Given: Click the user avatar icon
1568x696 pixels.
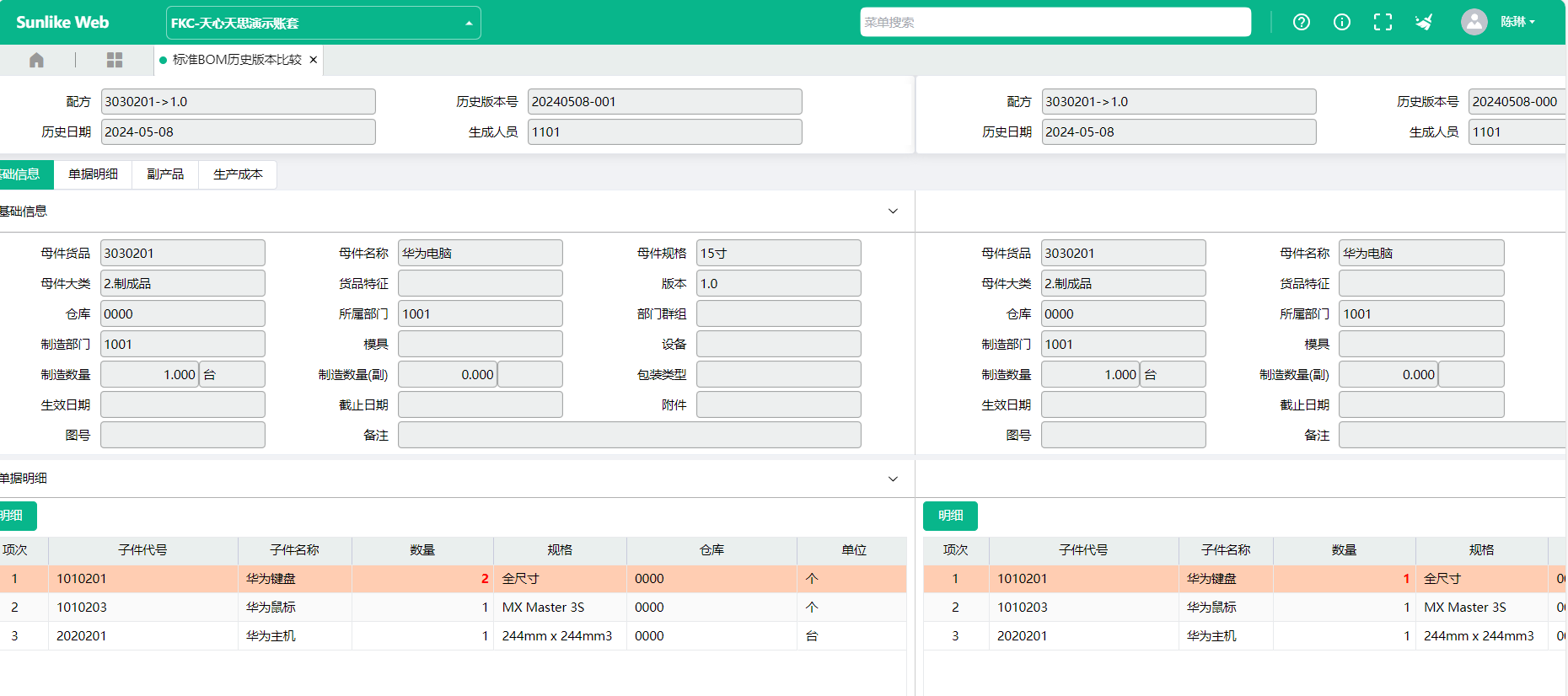Looking at the screenshot, I should pyautogui.click(x=1474, y=22).
